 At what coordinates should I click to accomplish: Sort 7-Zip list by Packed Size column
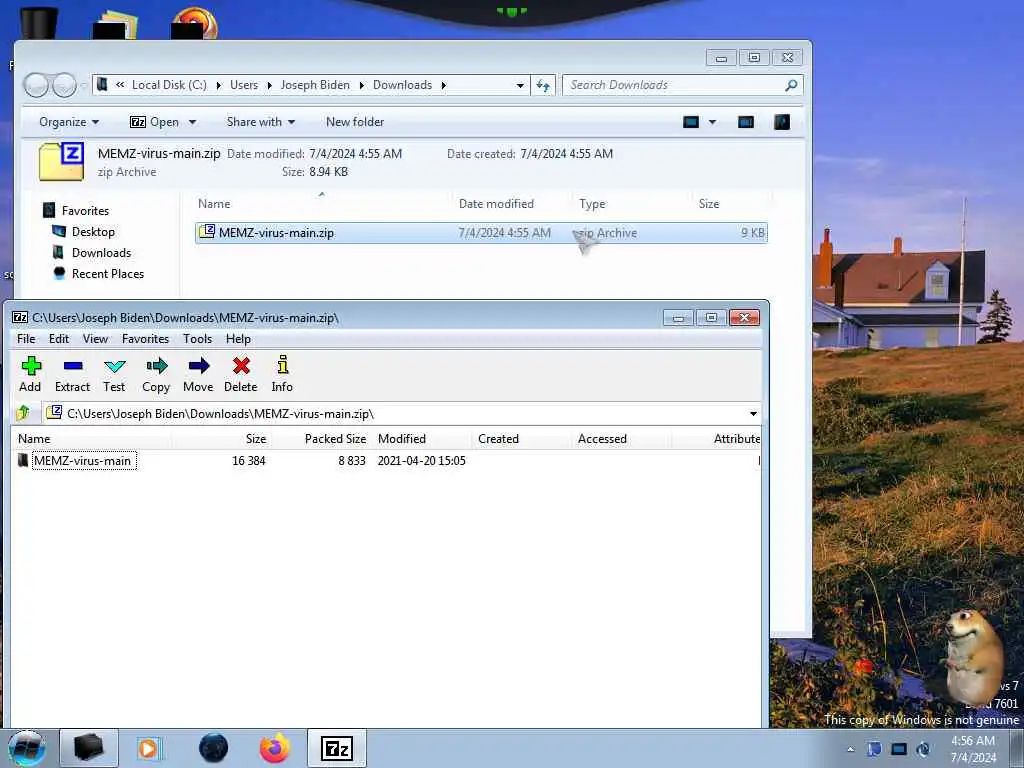point(321,439)
